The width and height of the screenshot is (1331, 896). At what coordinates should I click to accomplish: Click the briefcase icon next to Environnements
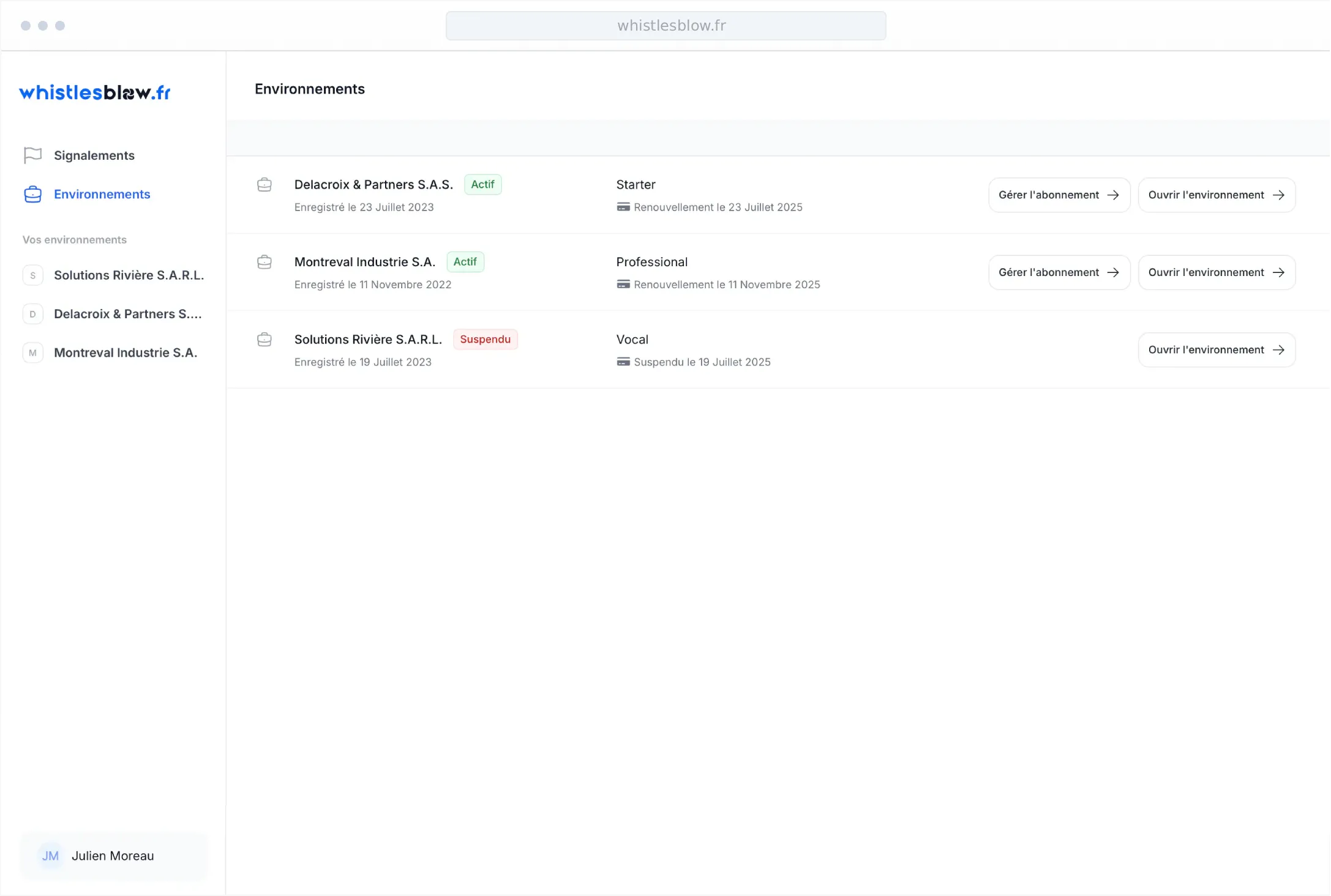(x=32, y=194)
